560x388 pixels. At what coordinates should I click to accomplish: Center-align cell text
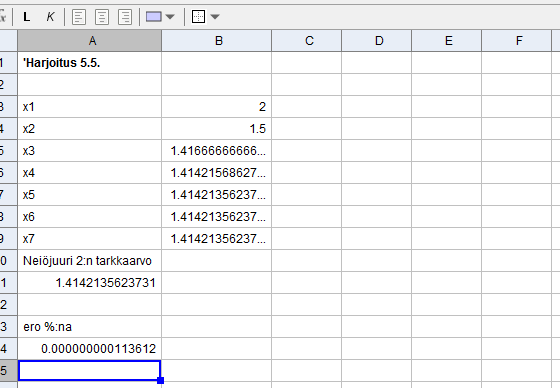pos(102,17)
